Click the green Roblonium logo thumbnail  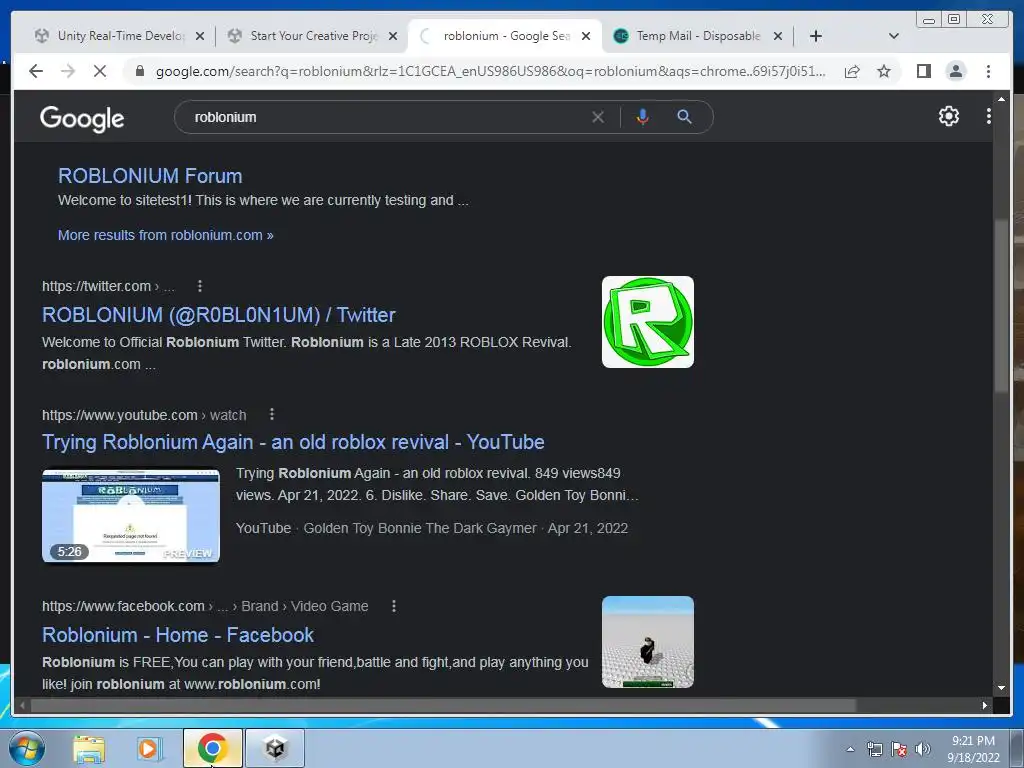click(647, 322)
